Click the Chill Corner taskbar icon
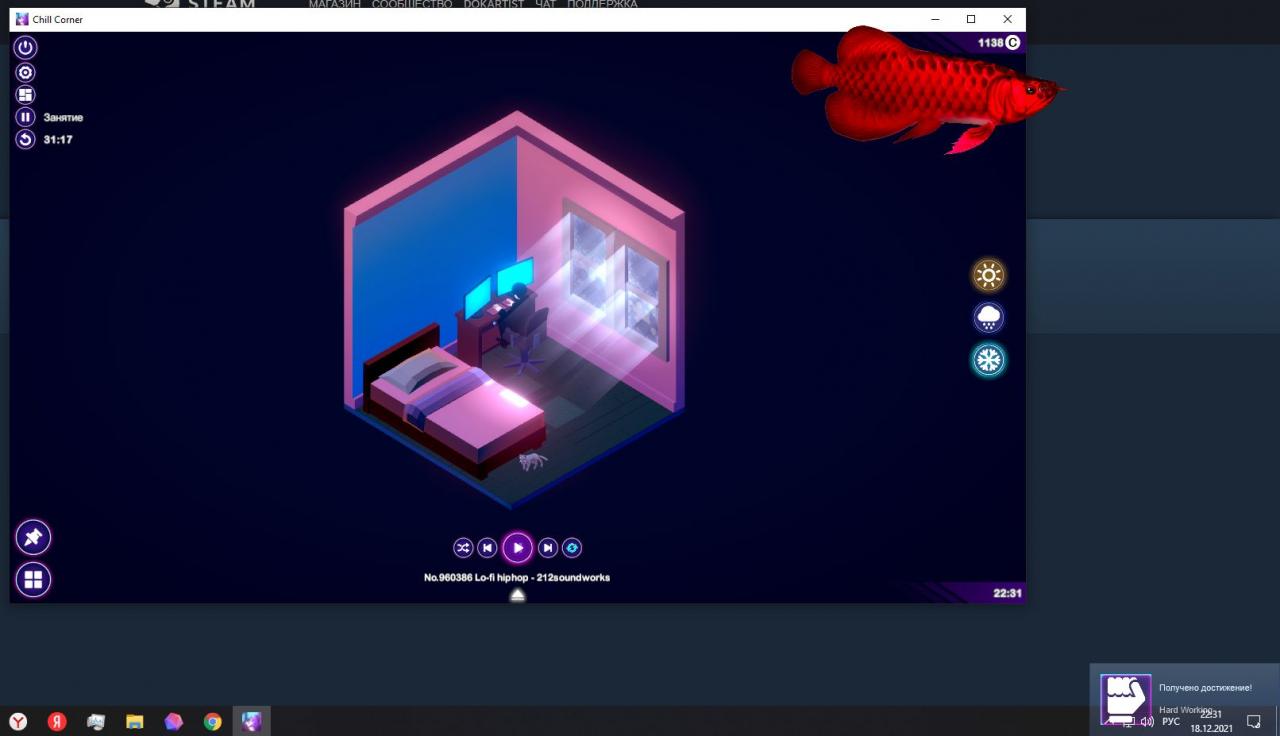Image resolution: width=1280 pixels, height=736 pixels. (x=251, y=721)
